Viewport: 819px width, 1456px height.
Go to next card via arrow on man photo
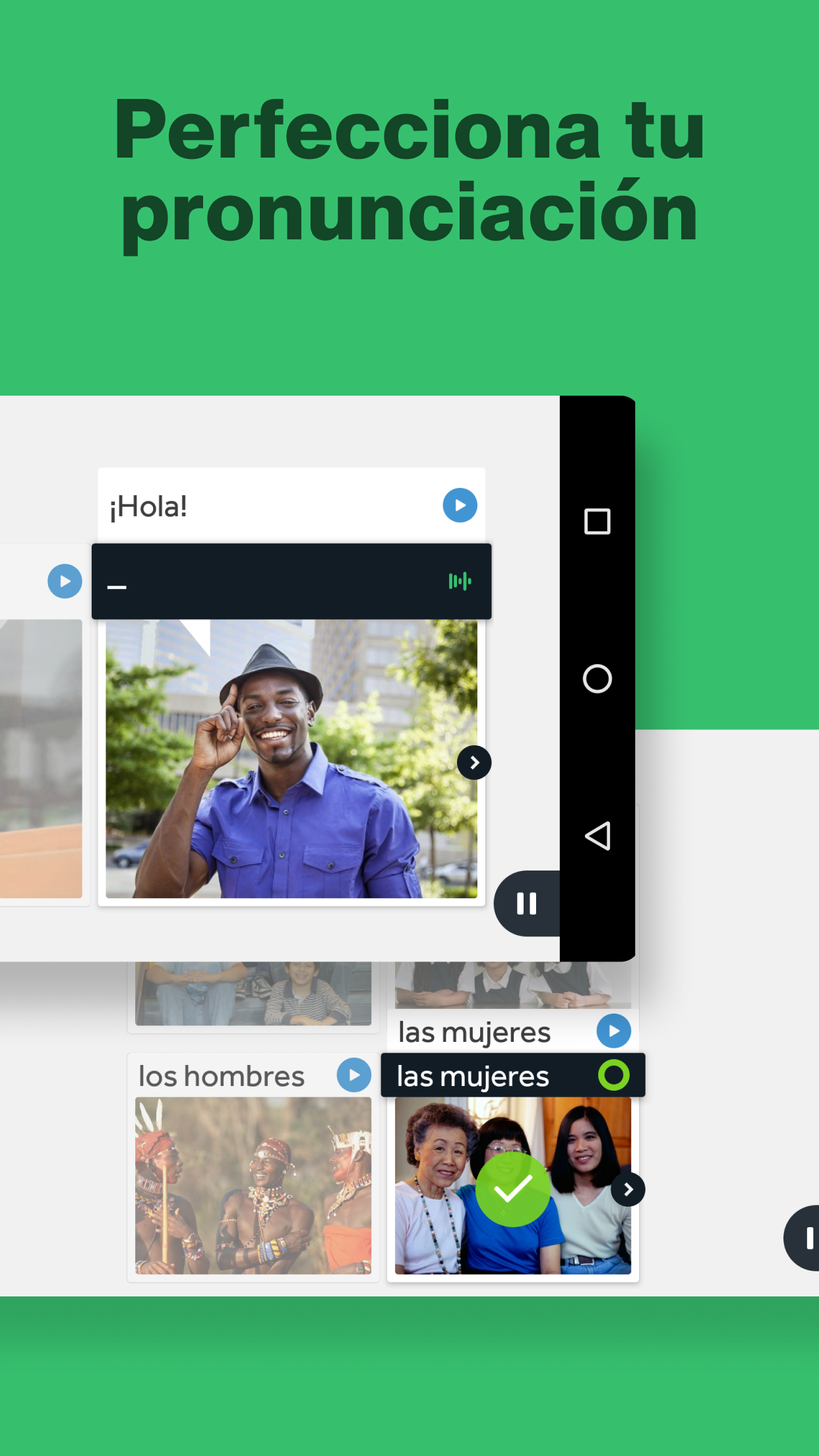click(474, 763)
